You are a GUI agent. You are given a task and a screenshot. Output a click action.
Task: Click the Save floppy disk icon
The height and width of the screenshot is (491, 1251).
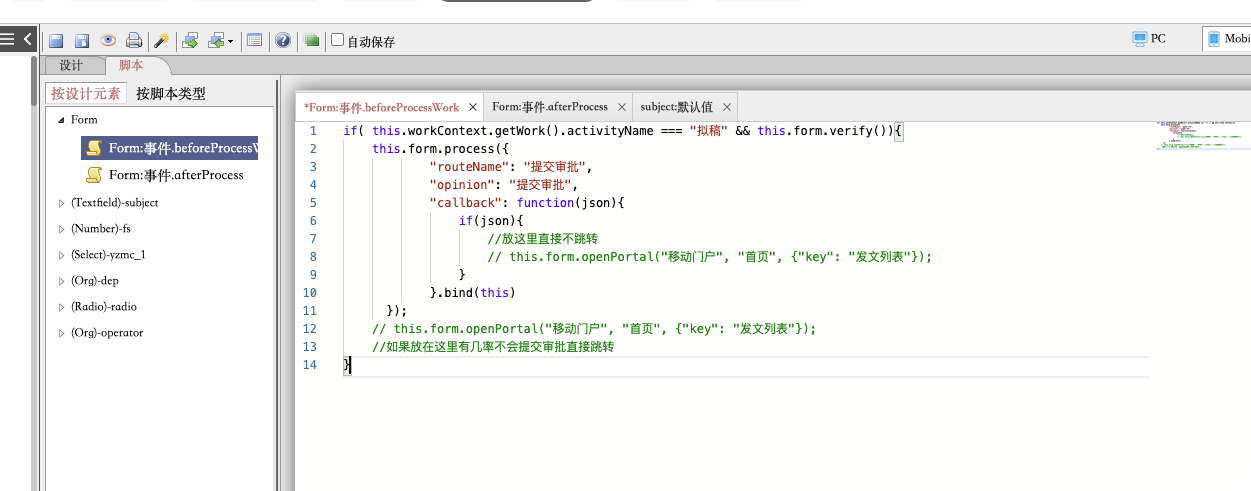coord(56,41)
